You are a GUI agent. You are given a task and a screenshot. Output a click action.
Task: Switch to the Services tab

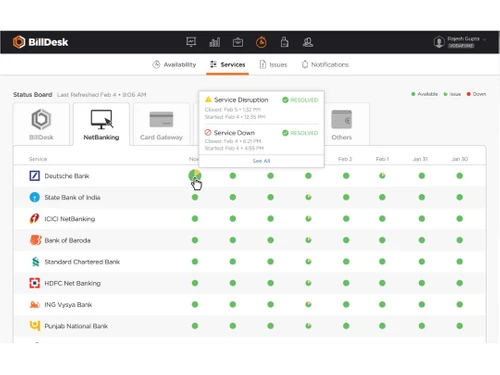tap(227, 64)
